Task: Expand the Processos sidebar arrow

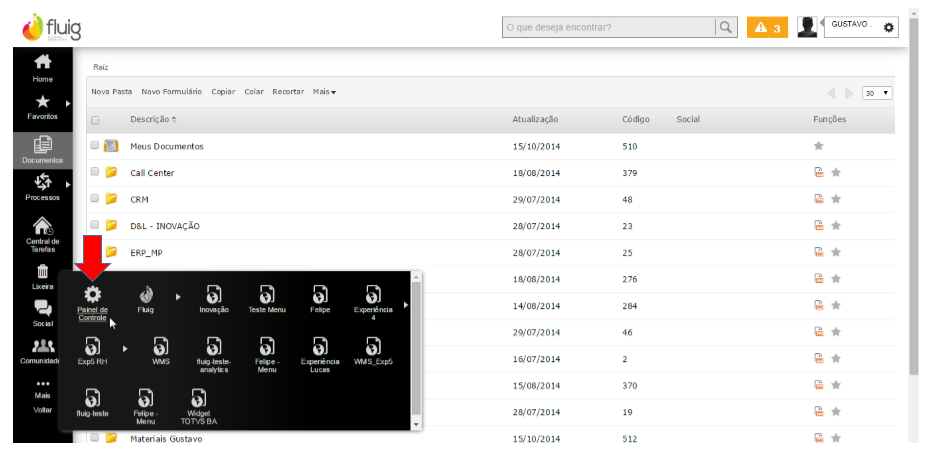Action: [x=68, y=184]
